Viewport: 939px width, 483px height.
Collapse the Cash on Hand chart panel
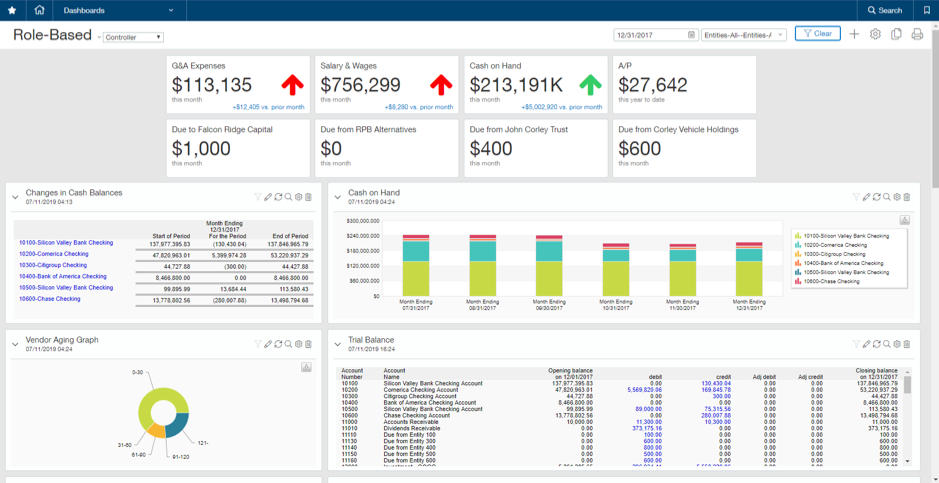(338, 197)
